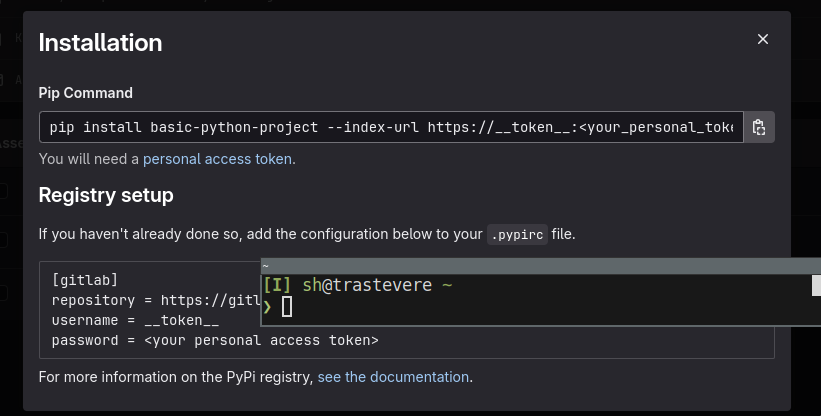Click the password line in config block
This screenshot has width=821, height=416.
tap(215, 340)
